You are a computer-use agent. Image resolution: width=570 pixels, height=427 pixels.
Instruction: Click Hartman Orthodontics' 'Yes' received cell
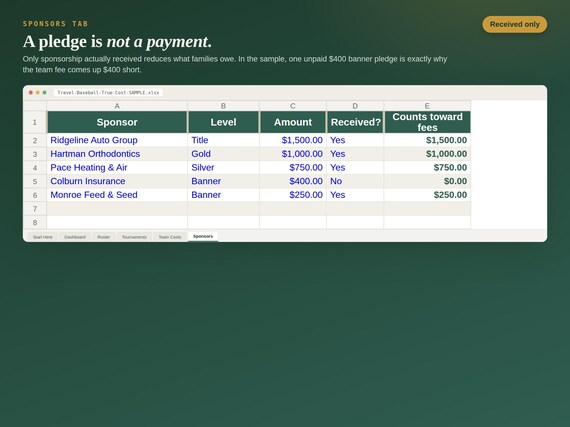[x=355, y=154]
